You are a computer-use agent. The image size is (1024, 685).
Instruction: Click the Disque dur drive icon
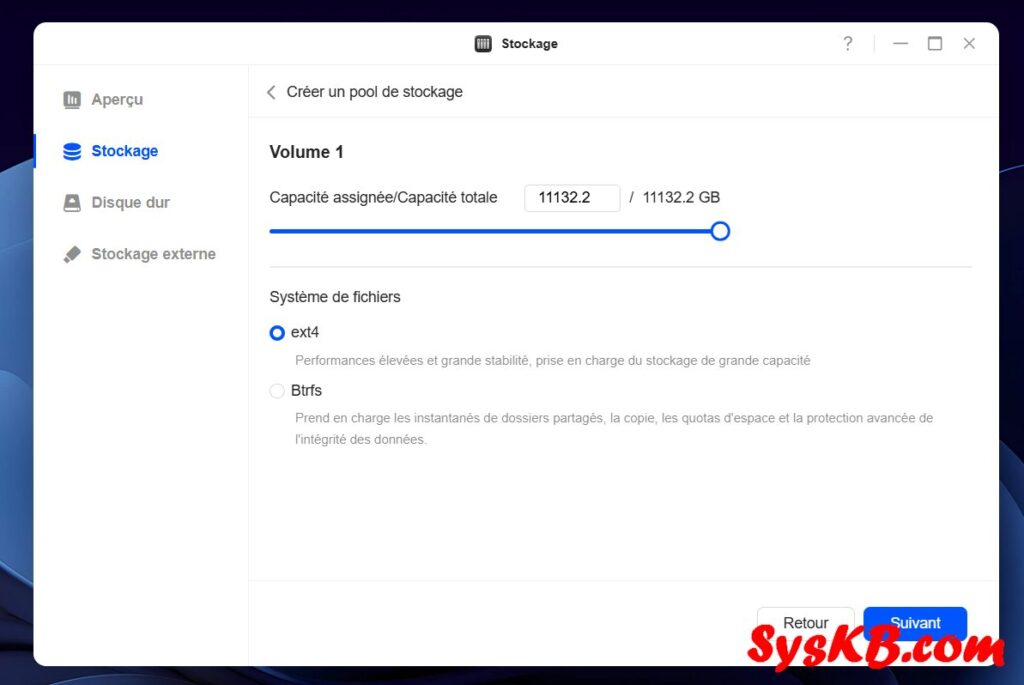coord(72,202)
